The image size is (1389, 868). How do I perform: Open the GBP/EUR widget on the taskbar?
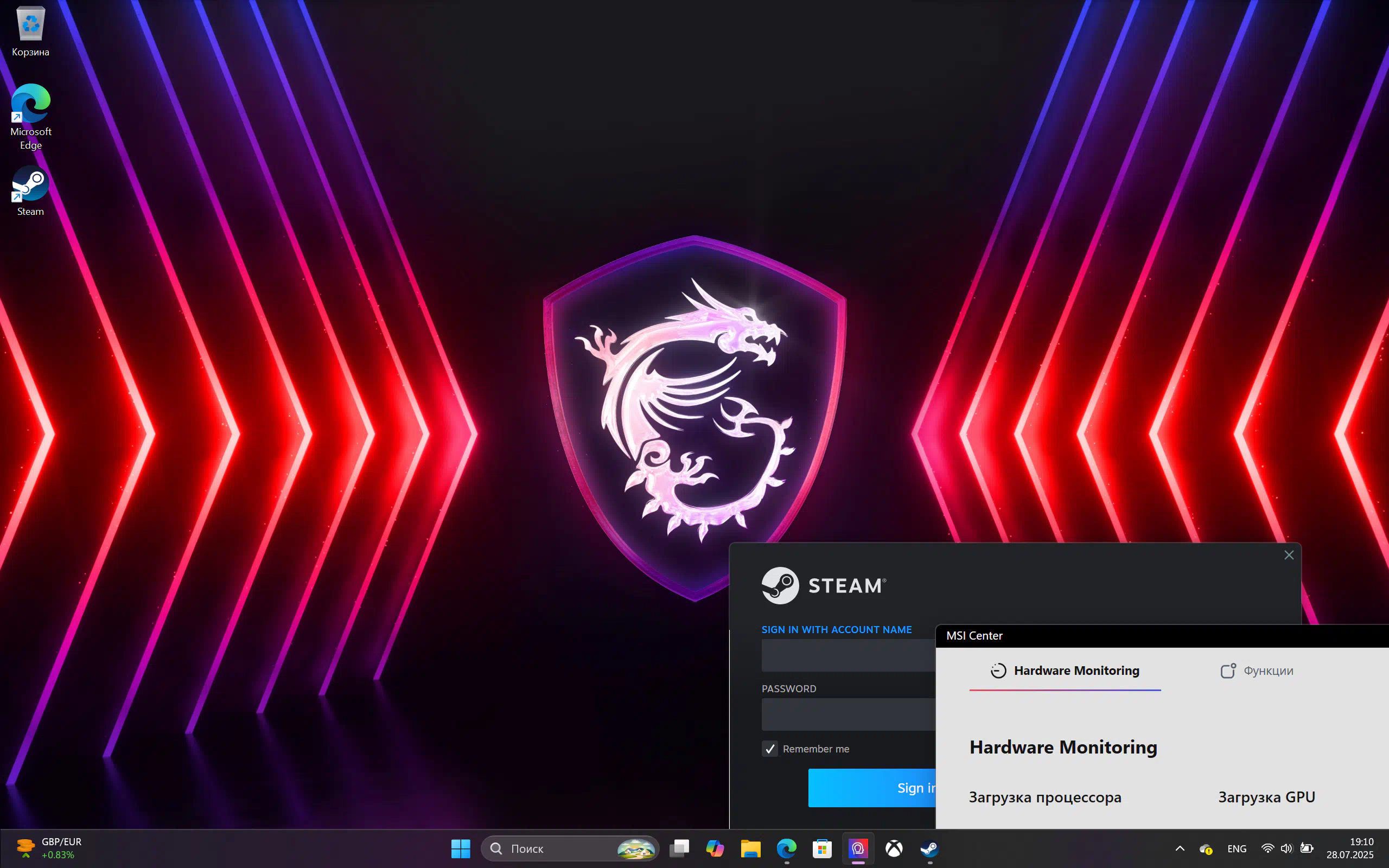tap(49, 848)
